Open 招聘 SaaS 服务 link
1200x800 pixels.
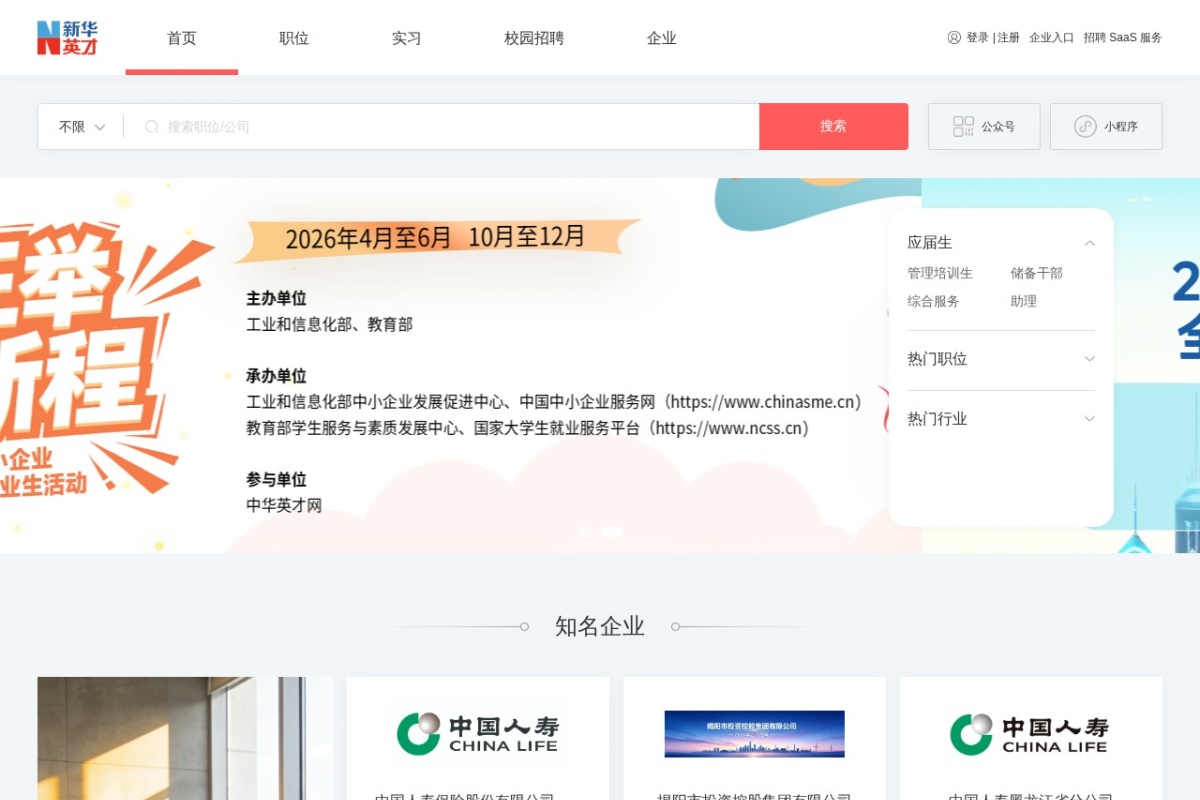click(1123, 38)
